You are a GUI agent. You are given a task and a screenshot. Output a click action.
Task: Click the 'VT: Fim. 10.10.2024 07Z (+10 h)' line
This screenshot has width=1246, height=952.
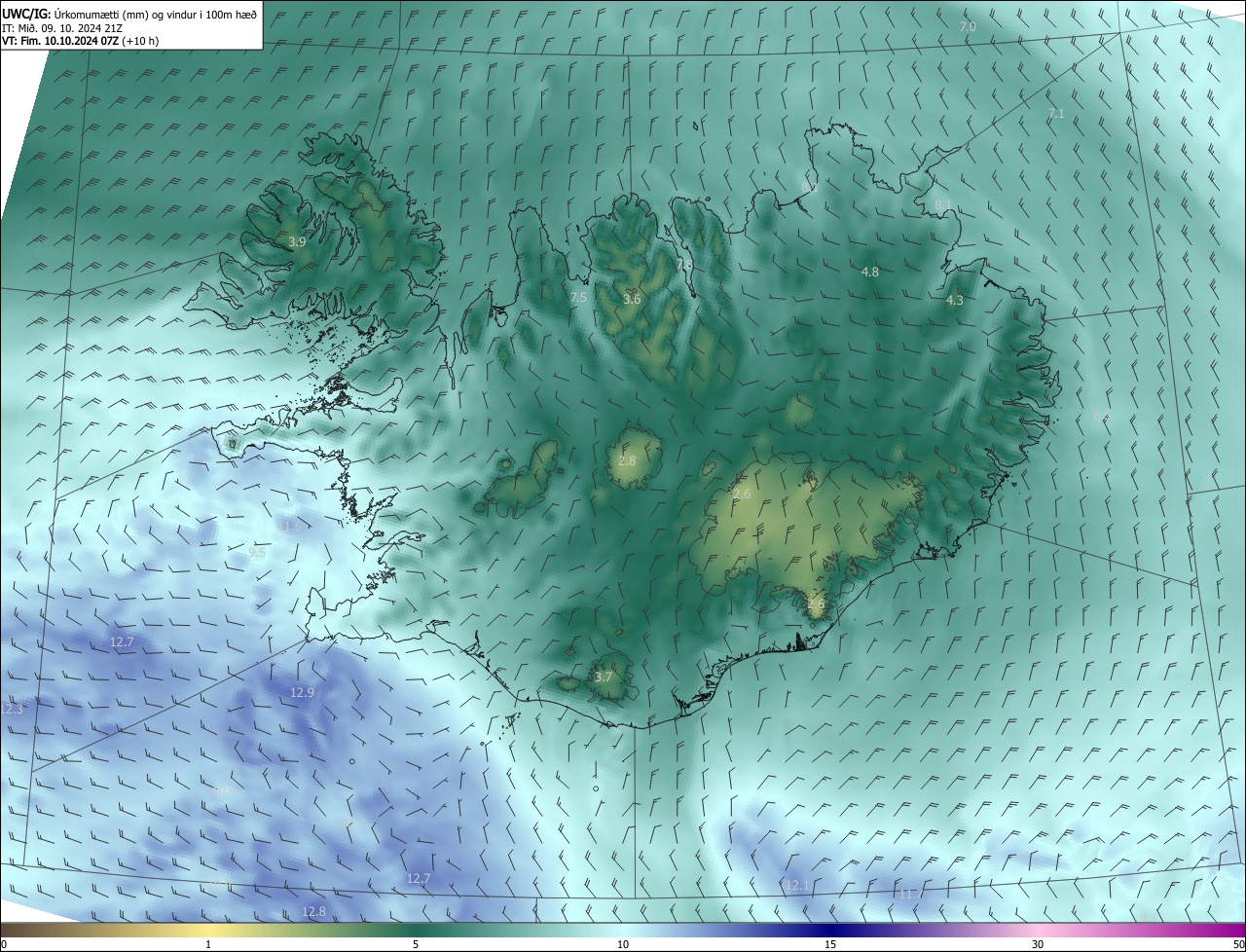click(x=80, y=41)
